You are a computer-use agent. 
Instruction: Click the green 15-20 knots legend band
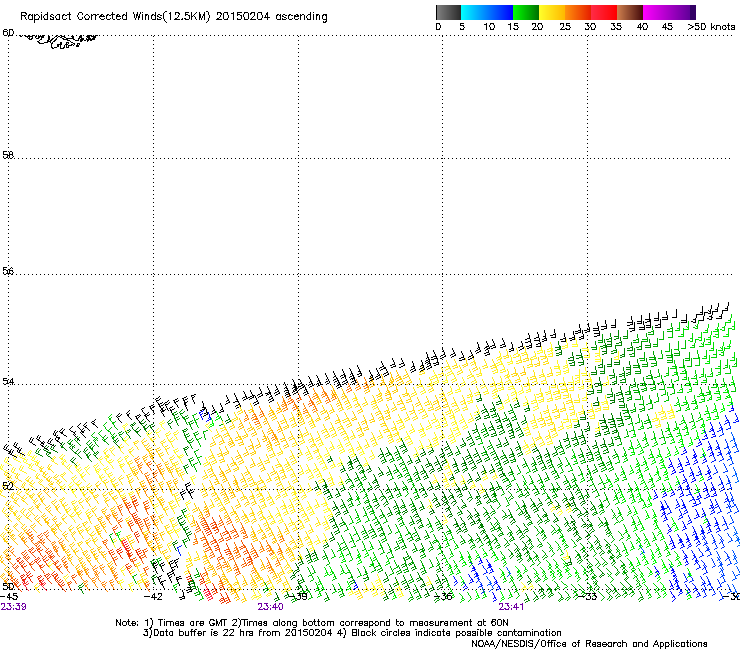coord(526,12)
